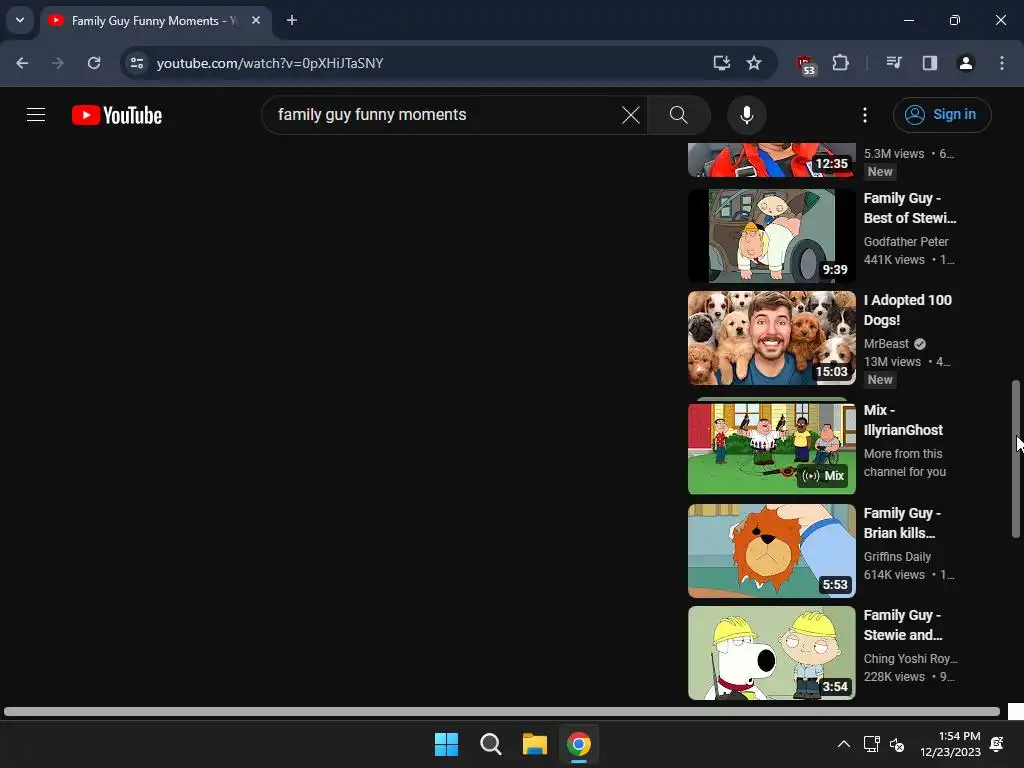Open Griffins Daily channel name
Image resolution: width=1024 pixels, height=768 pixels.
click(897, 556)
